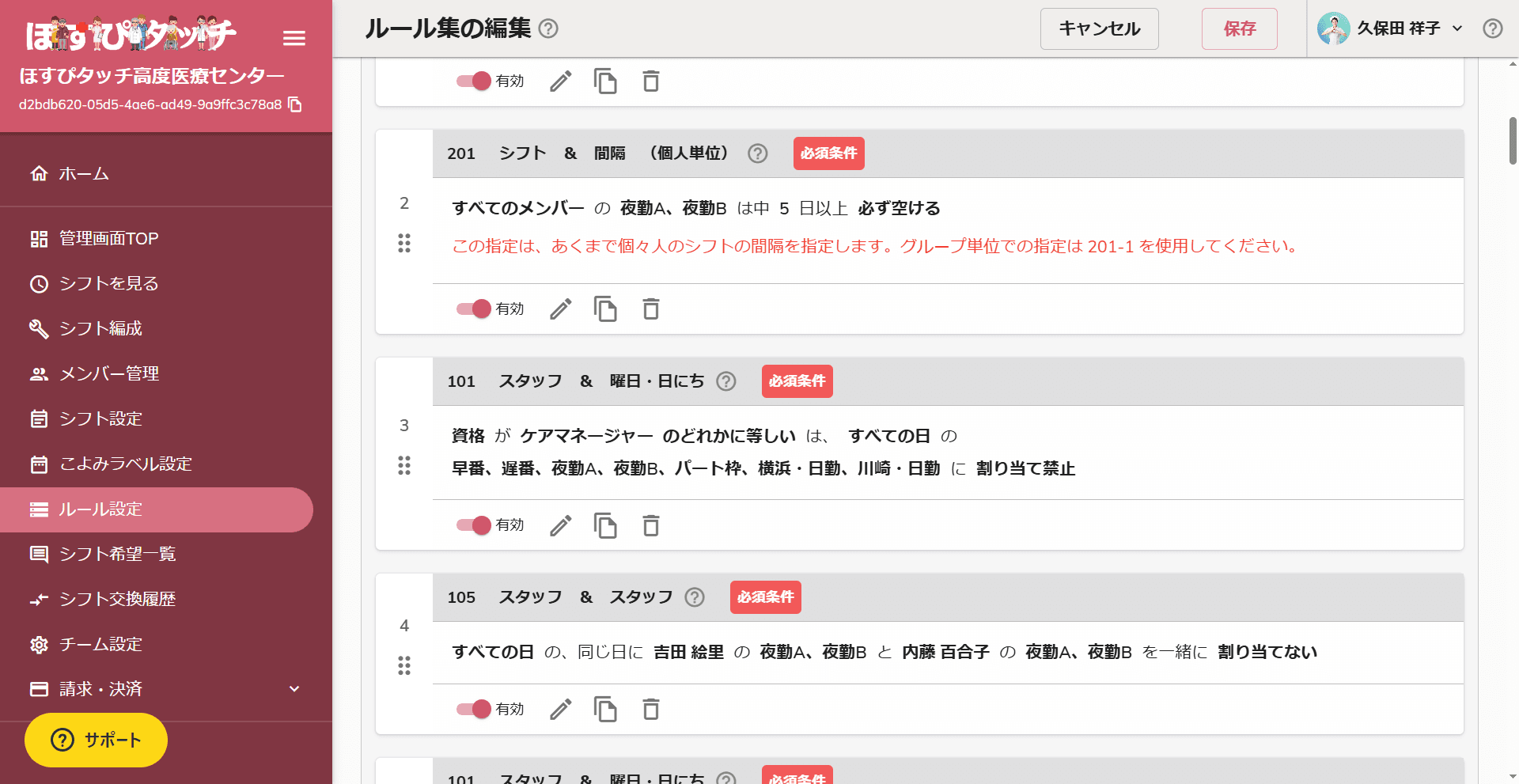Turn off 有効 switch for rule 4

click(474, 710)
